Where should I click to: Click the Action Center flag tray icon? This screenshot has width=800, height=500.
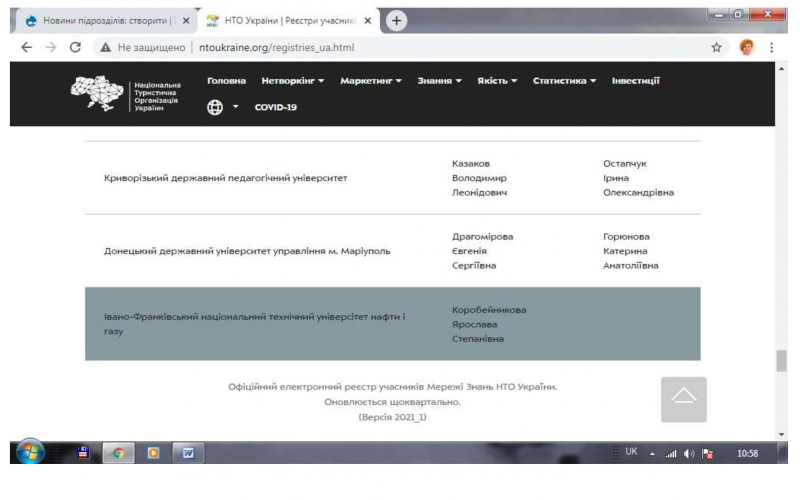[x=707, y=453]
